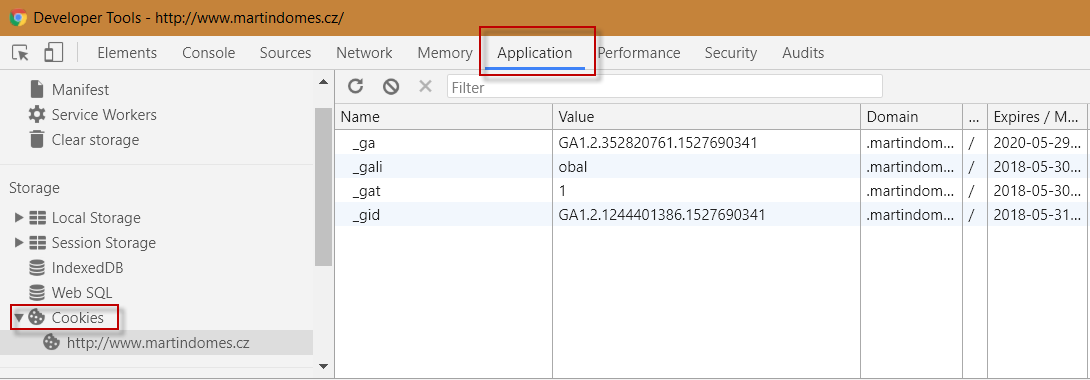Select the _gid cookie row
The width and height of the screenshot is (1090, 380).
point(710,215)
